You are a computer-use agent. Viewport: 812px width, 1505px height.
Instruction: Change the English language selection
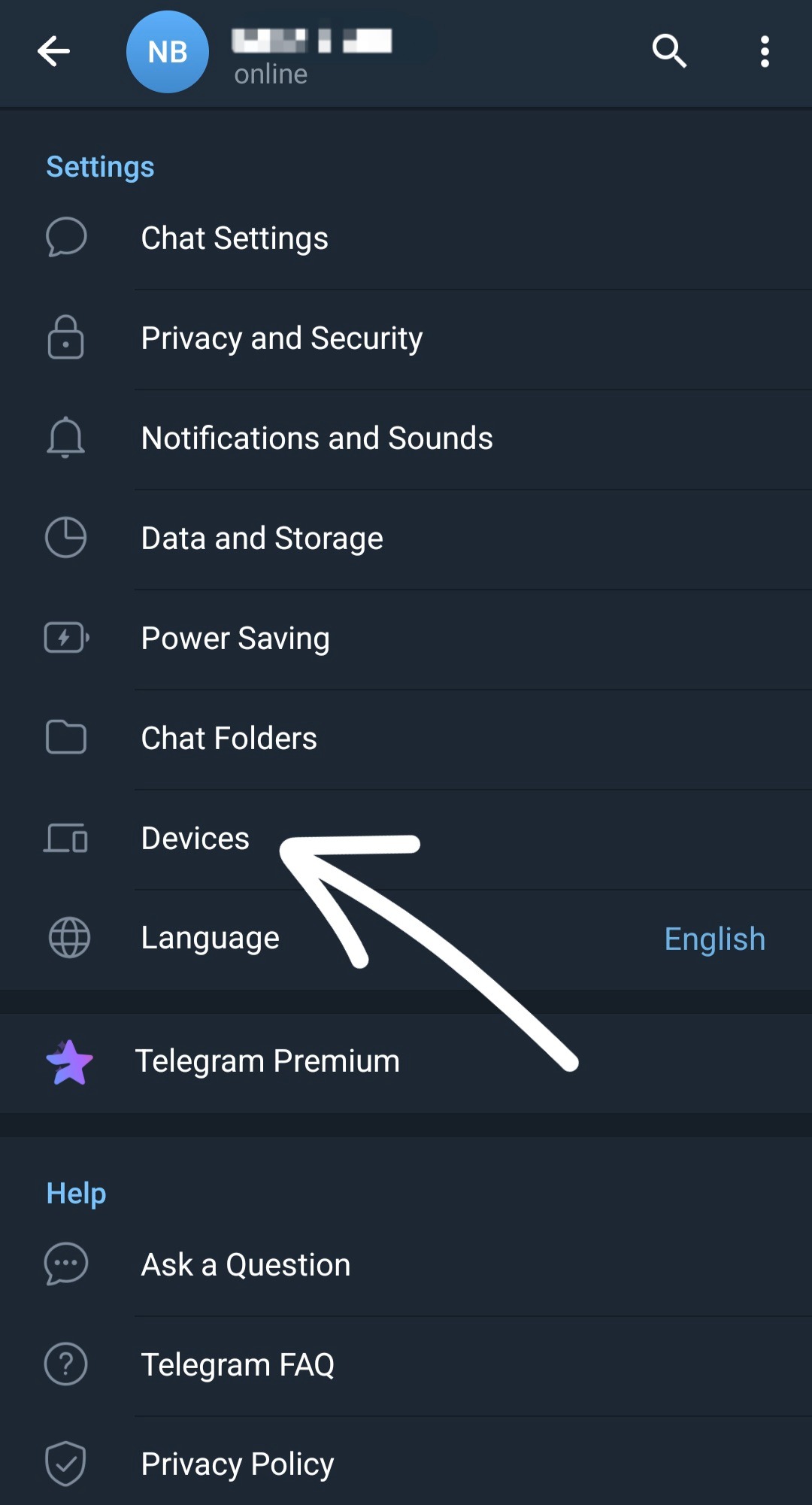point(714,939)
